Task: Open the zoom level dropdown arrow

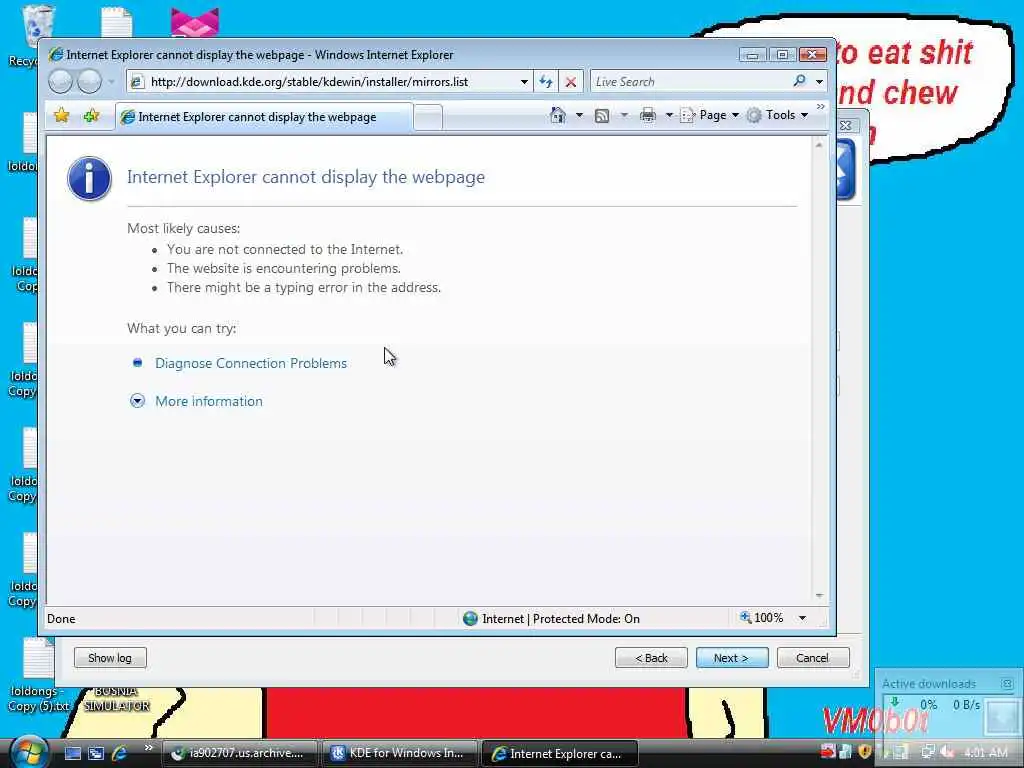Action: click(x=803, y=618)
